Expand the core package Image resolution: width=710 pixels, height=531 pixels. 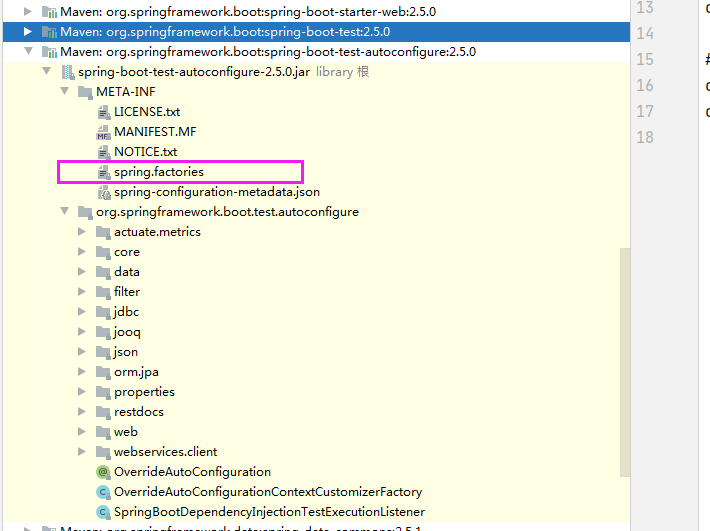pos(82,252)
